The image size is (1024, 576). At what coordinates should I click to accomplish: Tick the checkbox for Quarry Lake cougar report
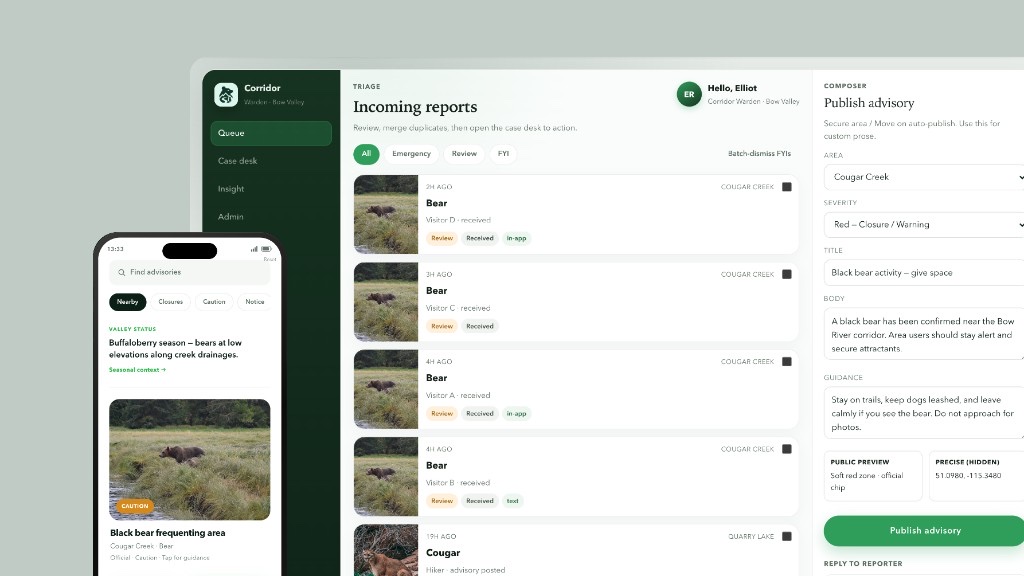click(787, 536)
